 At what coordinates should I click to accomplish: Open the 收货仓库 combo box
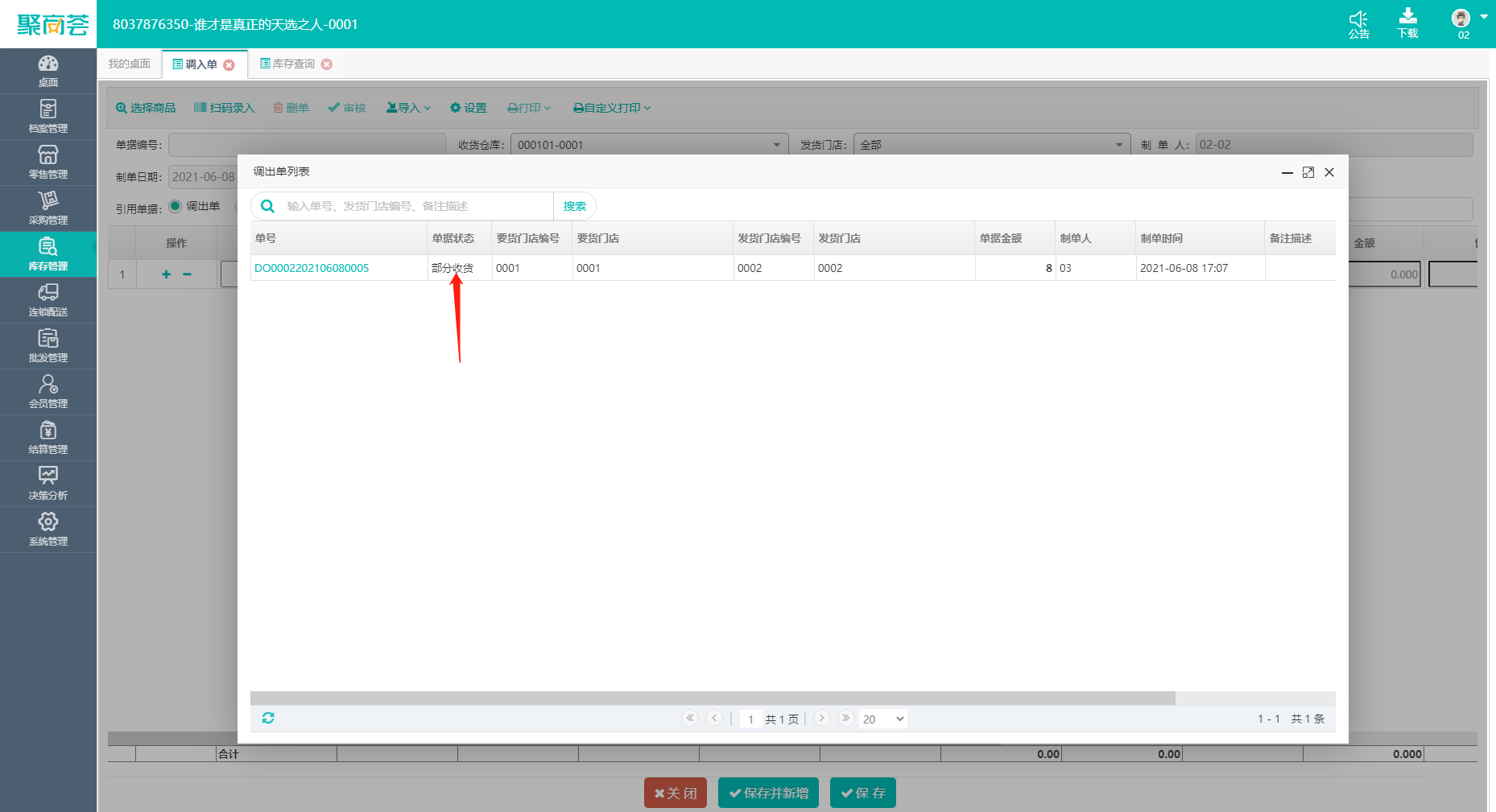coord(649,145)
